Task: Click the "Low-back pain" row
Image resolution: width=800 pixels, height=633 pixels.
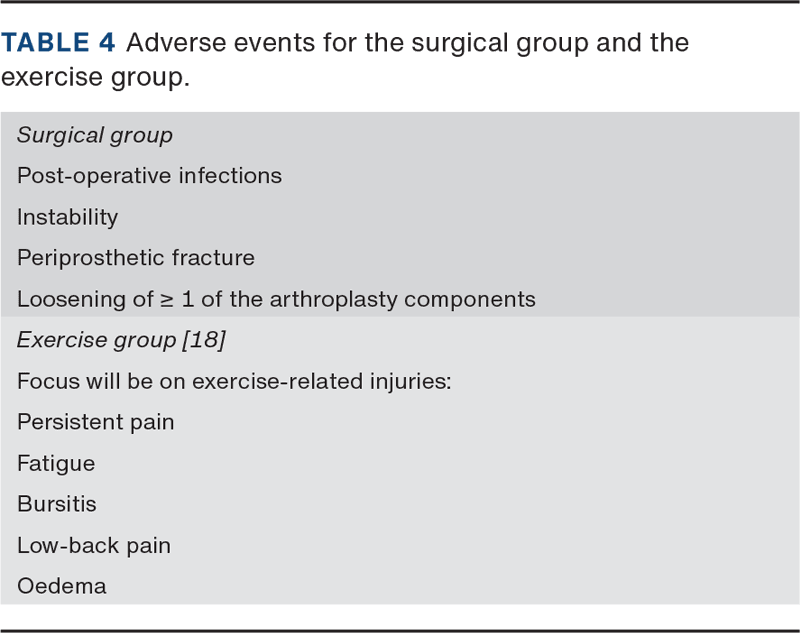Action: point(93,545)
